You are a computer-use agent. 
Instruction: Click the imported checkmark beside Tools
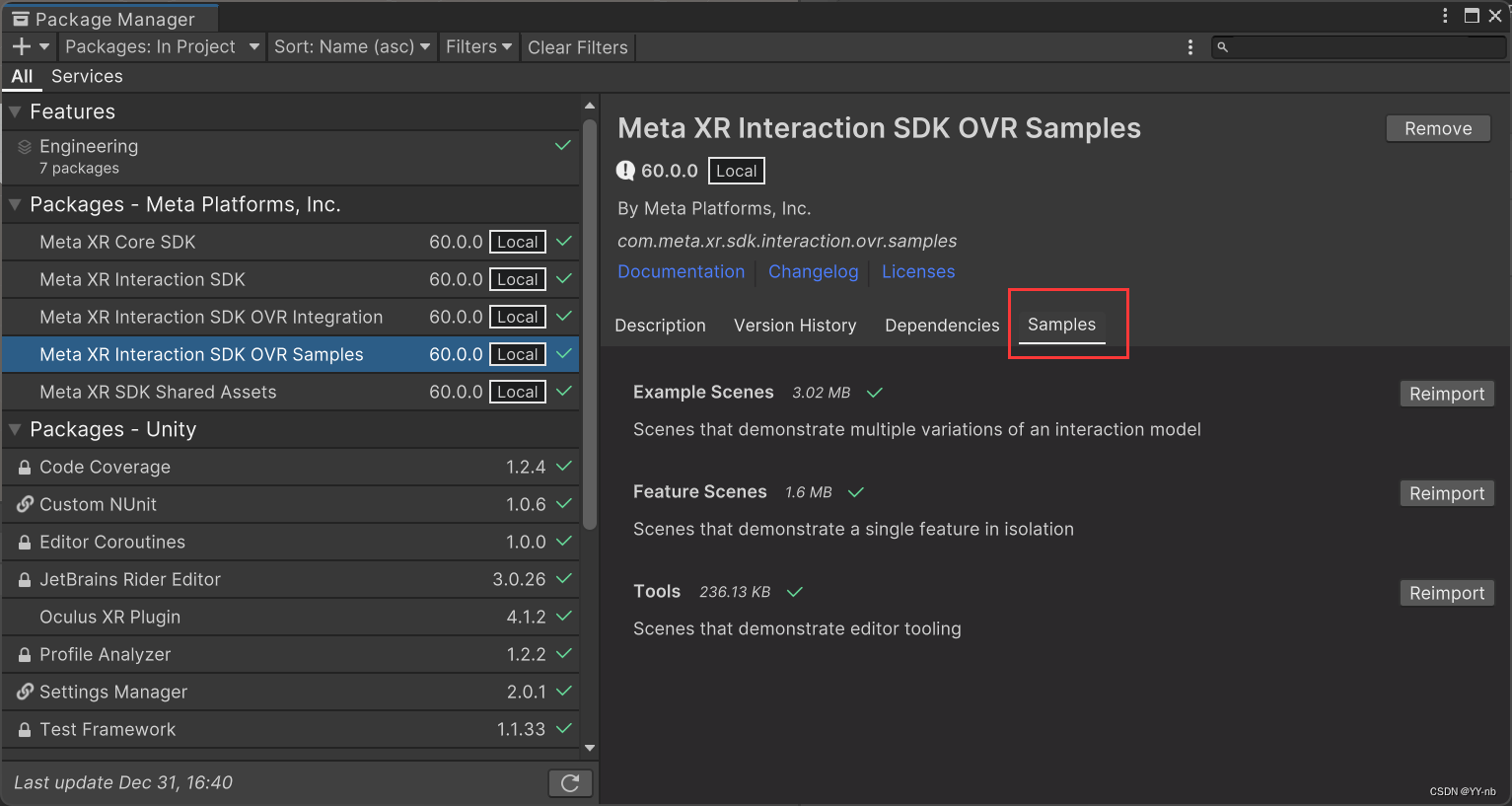click(x=795, y=592)
